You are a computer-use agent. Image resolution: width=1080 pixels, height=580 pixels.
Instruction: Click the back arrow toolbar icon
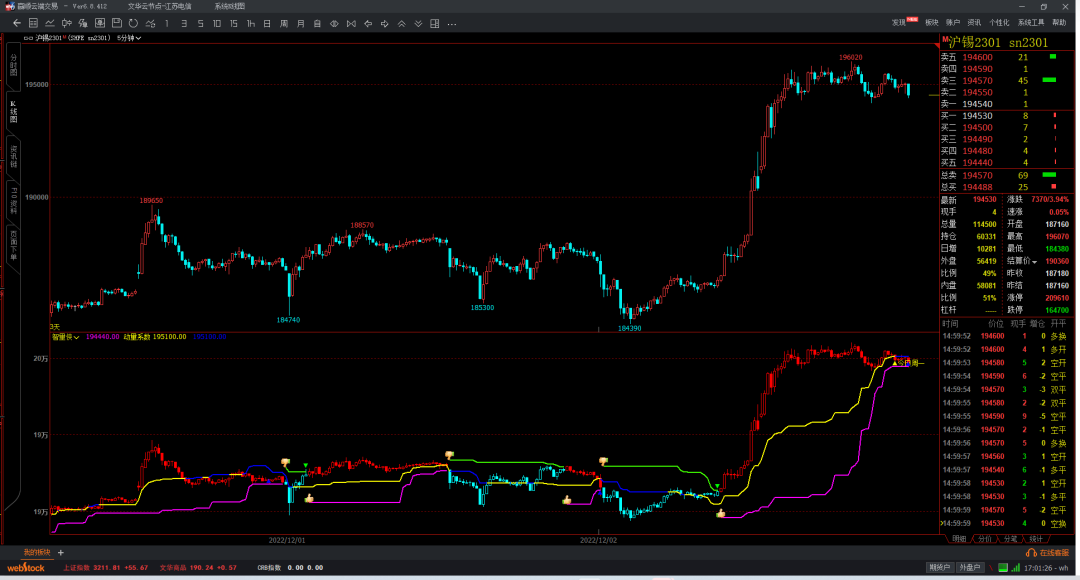[x=17, y=23]
